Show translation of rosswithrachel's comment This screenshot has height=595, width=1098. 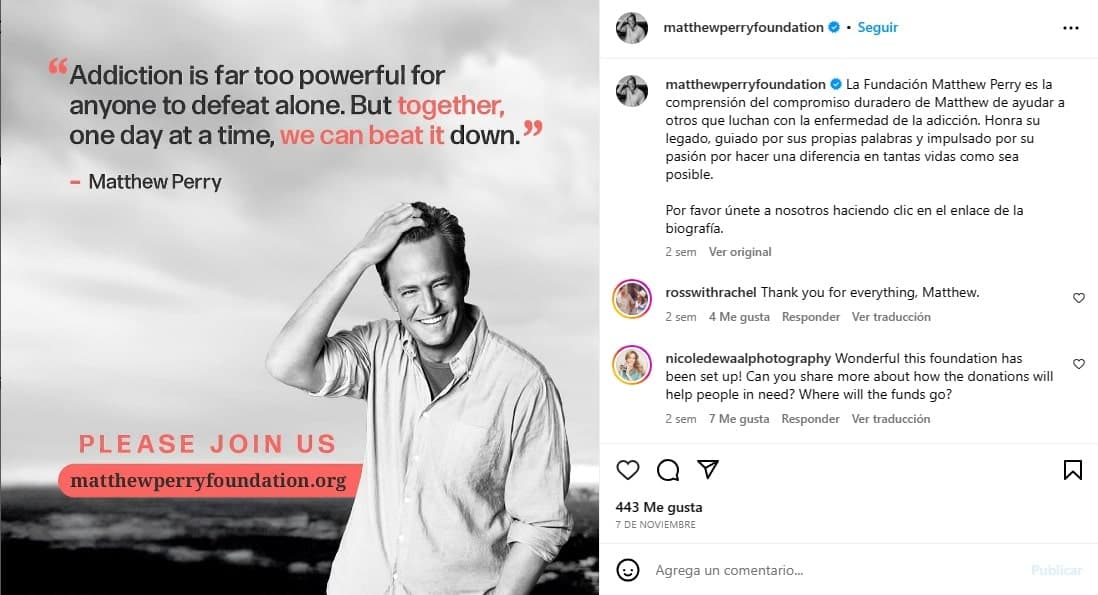click(891, 316)
